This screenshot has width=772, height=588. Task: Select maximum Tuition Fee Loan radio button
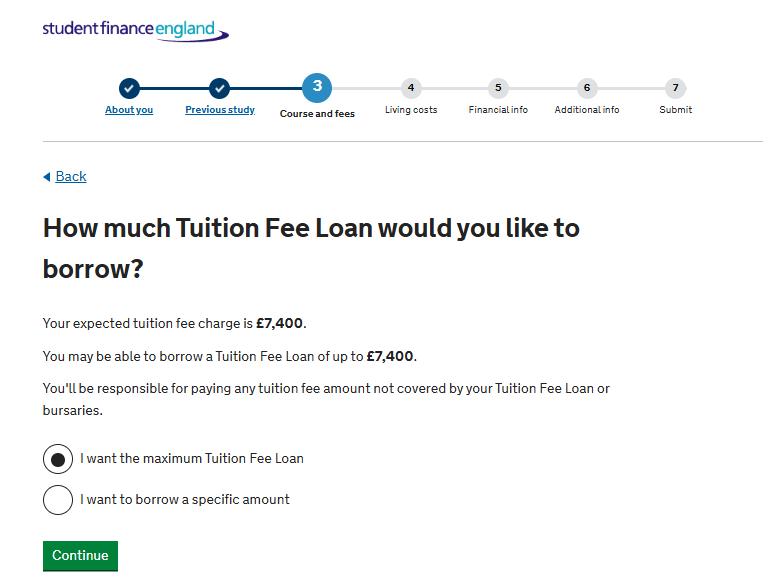click(58, 459)
